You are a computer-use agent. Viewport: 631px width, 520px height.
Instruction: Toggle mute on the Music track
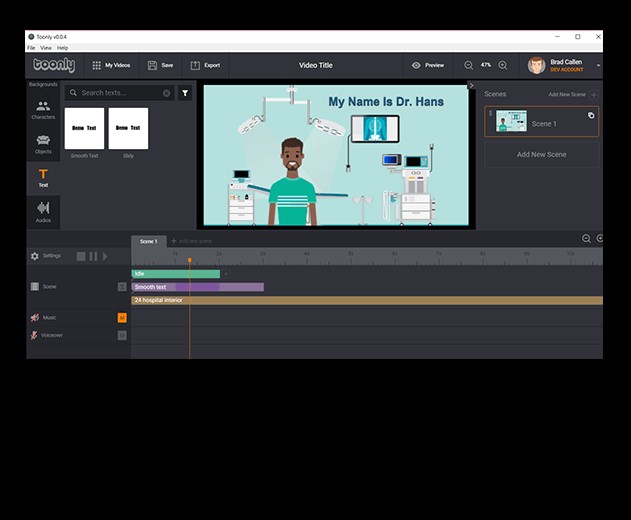(x=122, y=318)
